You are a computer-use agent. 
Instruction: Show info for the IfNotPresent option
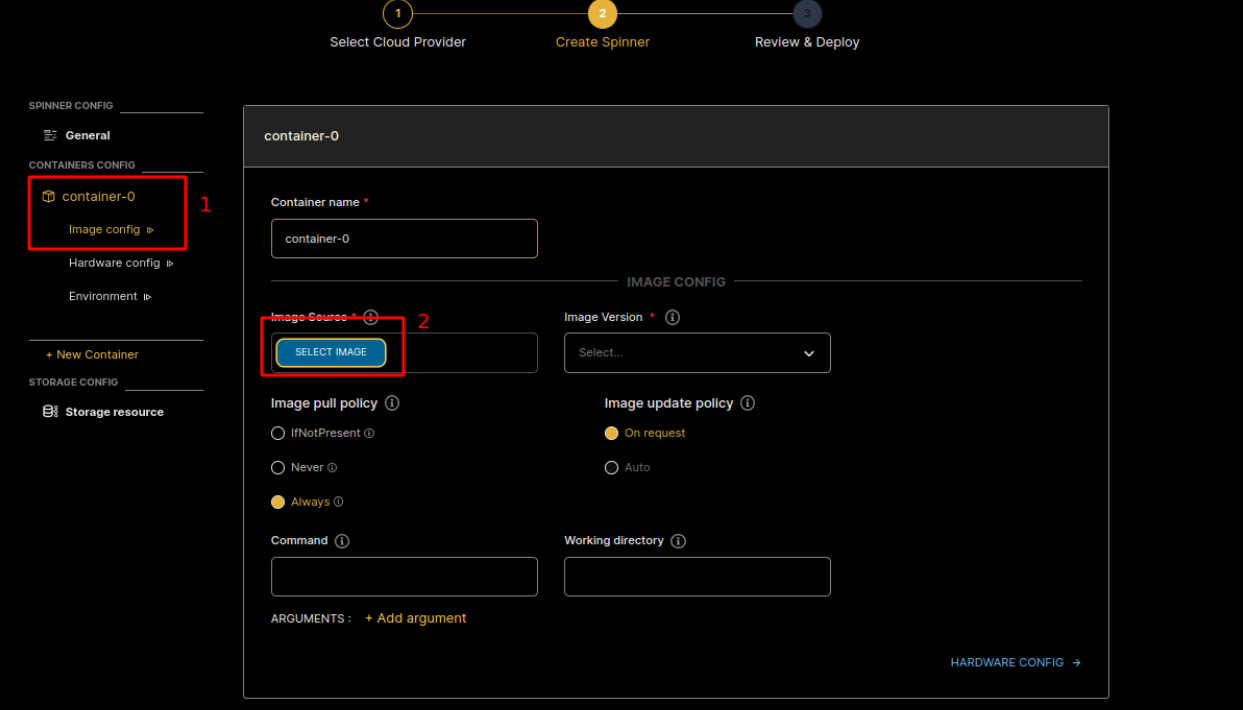(369, 434)
